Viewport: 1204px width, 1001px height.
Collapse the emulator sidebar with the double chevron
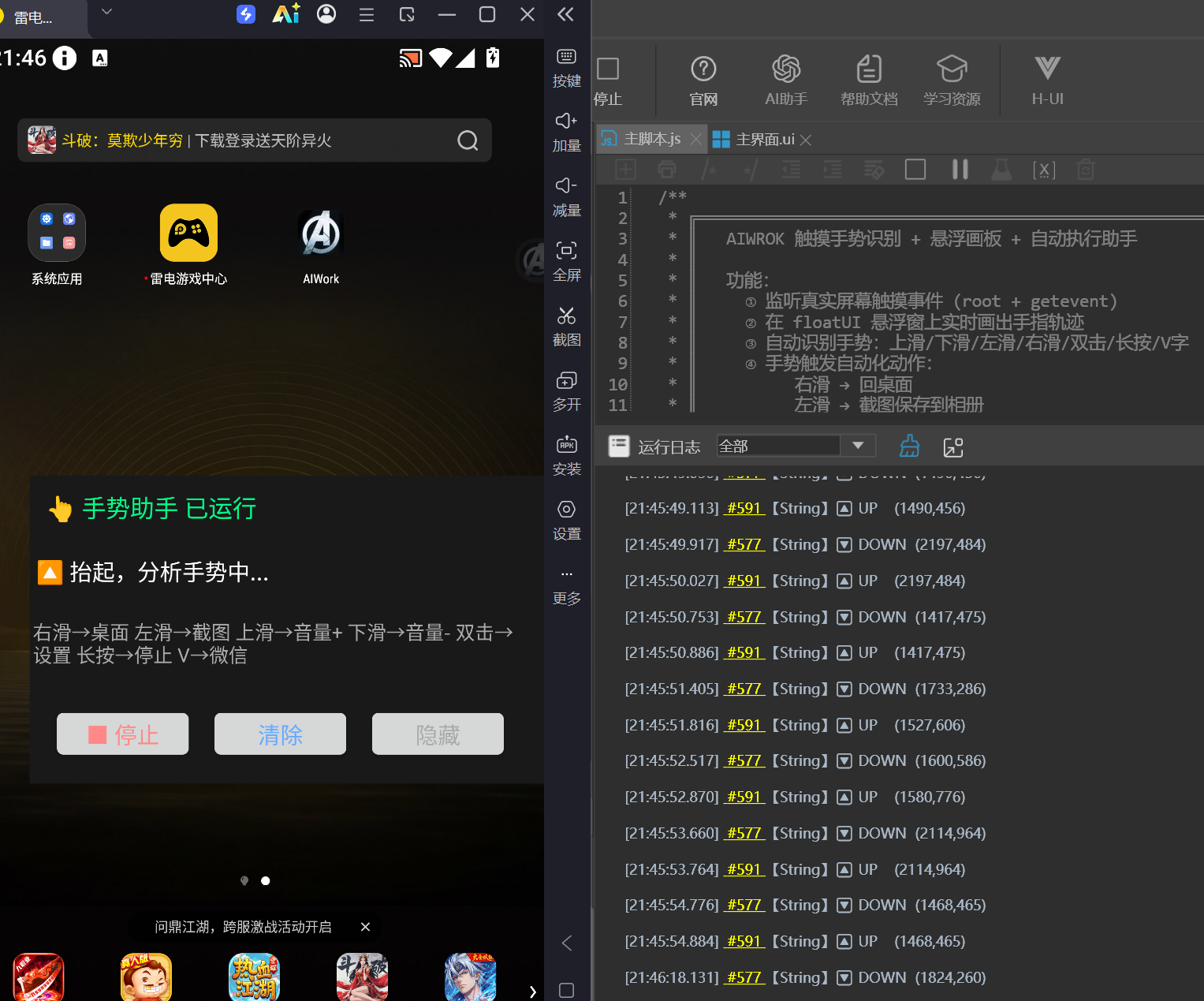click(x=565, y=14)
